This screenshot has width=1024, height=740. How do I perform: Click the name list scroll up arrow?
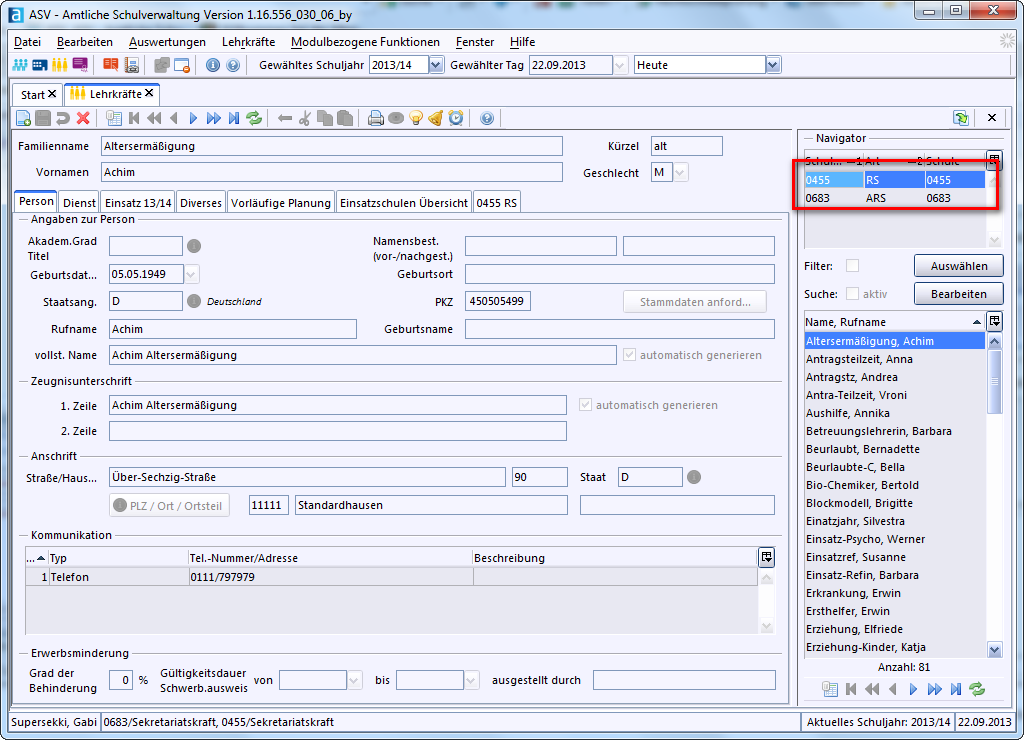coord(995,341)
